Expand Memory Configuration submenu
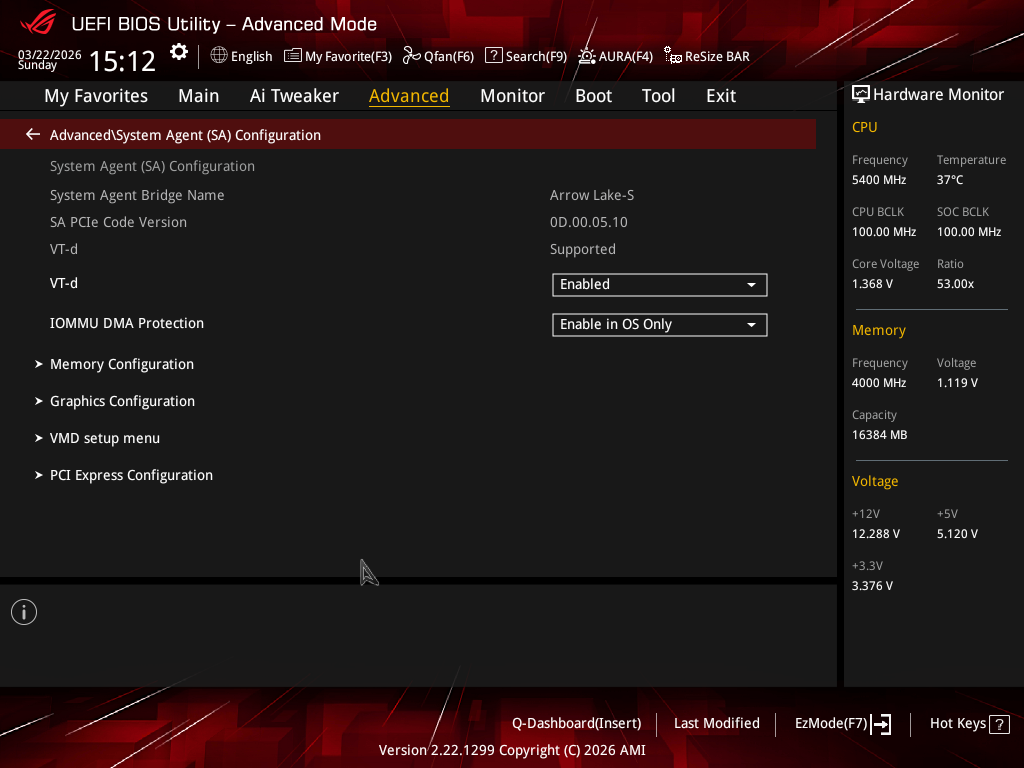1024x768 pixels. pyautogui.click(x=121, y=364)
